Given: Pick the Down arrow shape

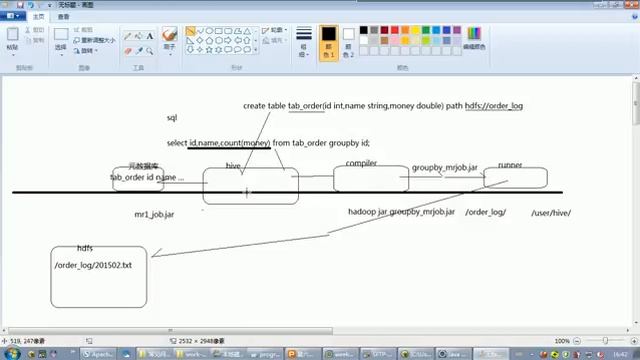Looking at the screenshot, I should pos(190,49).
